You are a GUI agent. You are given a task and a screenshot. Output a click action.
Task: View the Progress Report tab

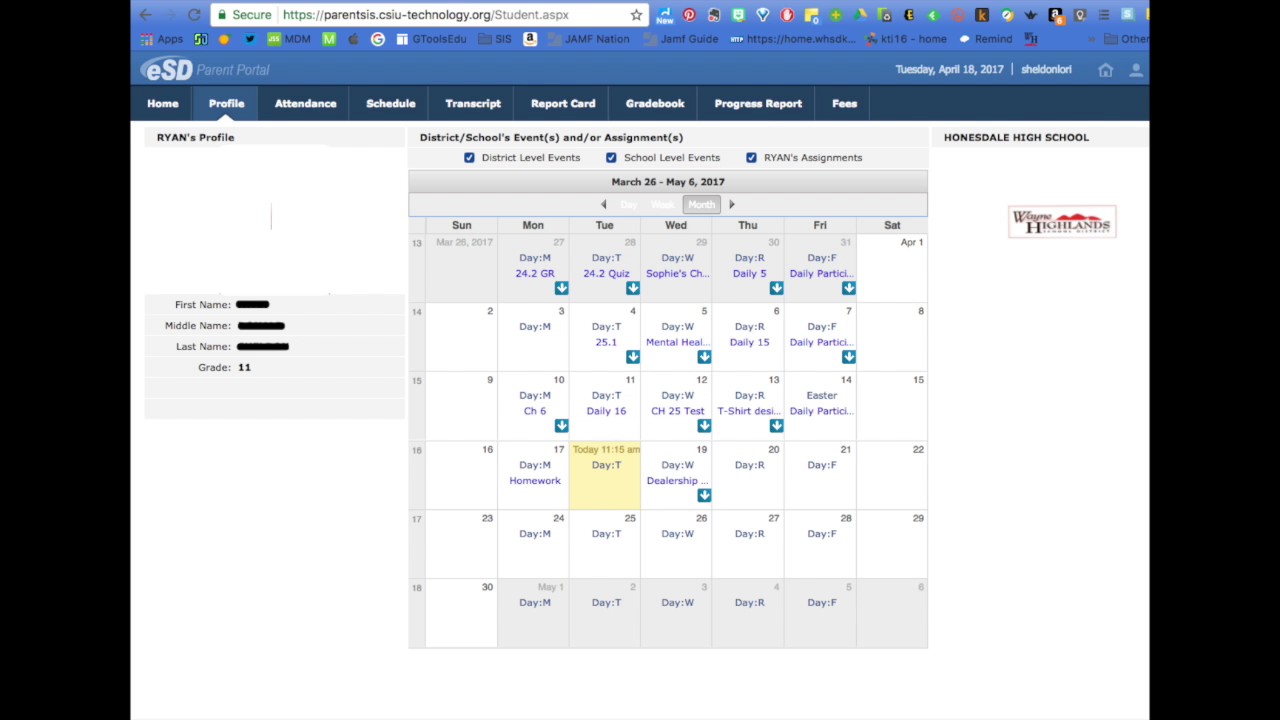click(x=758, y=104)
